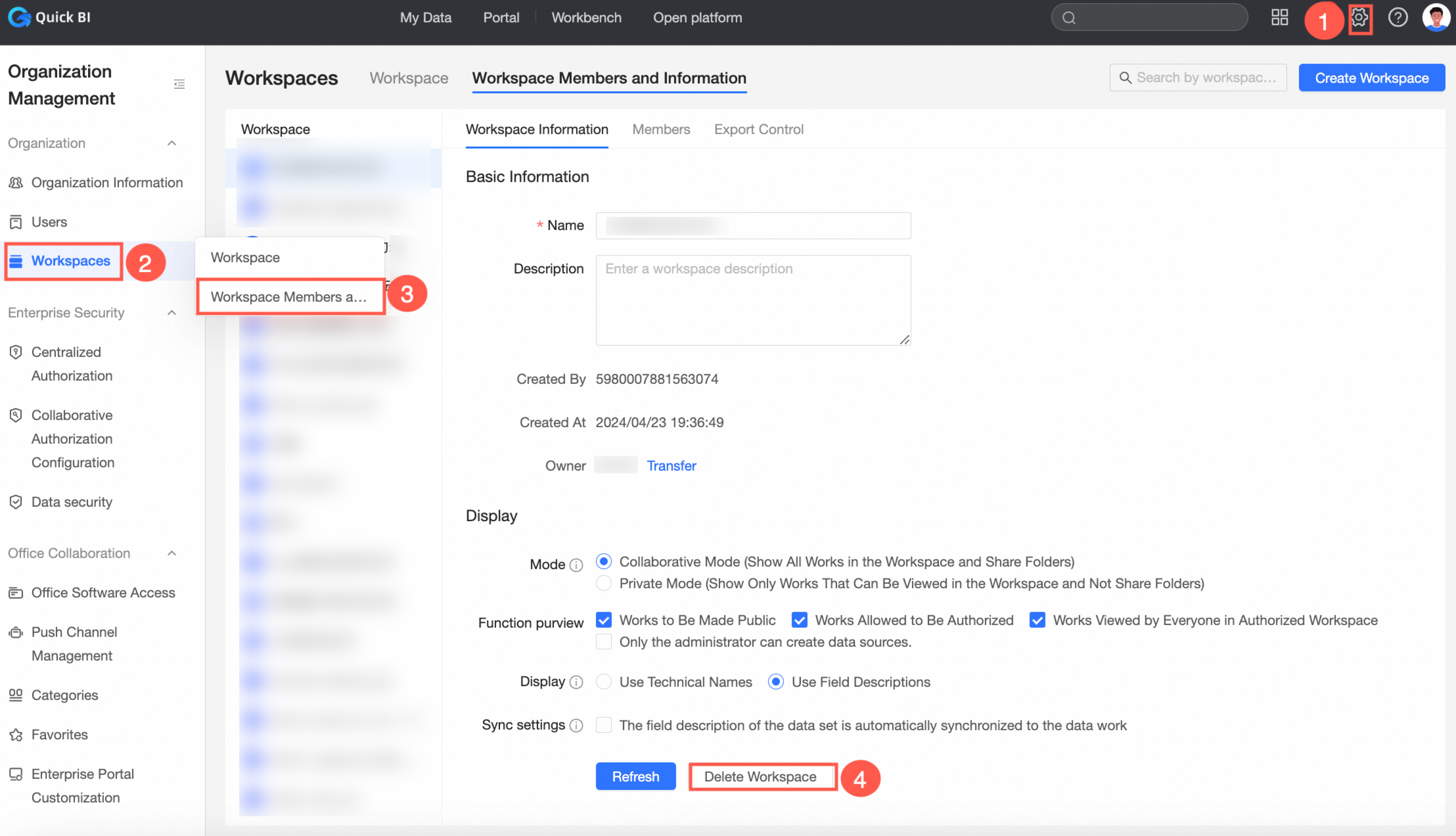The image size is (1456, 836).
Task: Collapse the sidebar using menu fold icon
Action: [179, 84]
